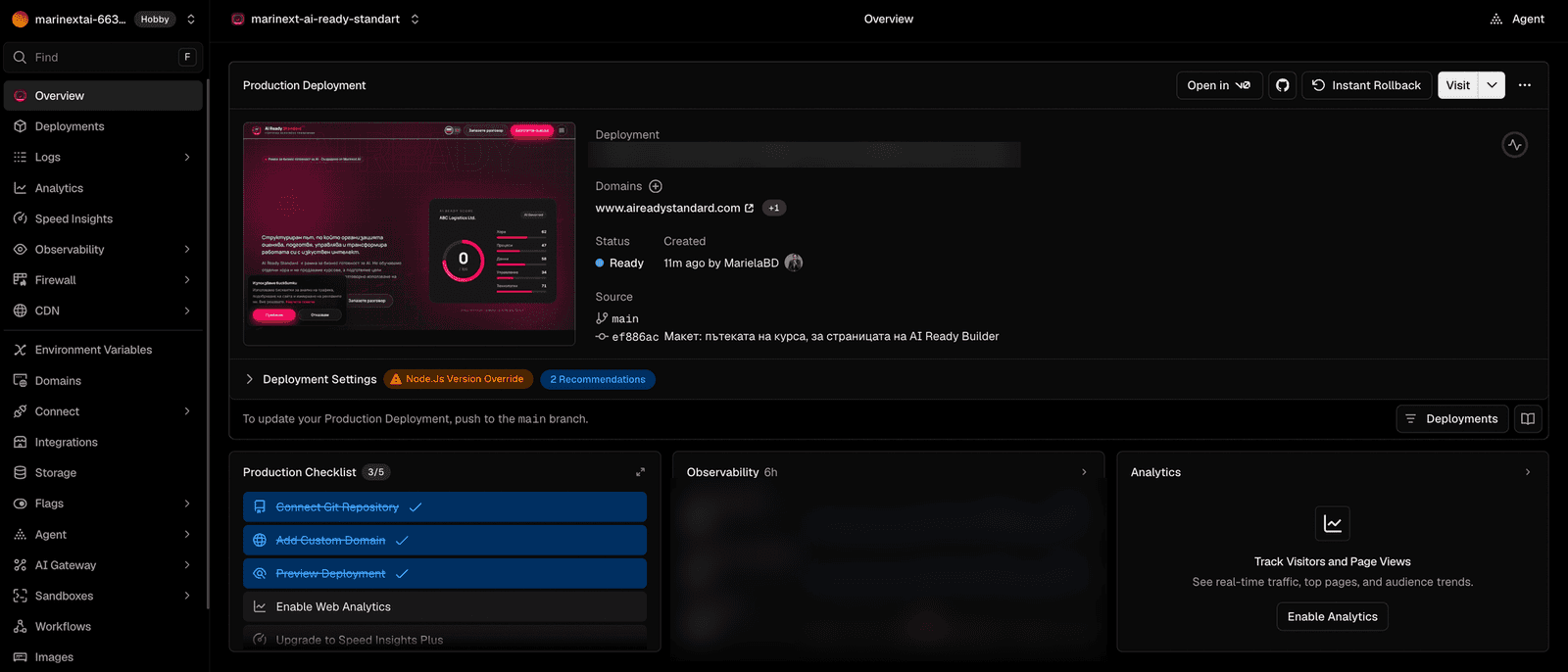The image size is (1568, 672).
Task: Click the Agent sparkle icon in header
Action: click(1496, 19)
